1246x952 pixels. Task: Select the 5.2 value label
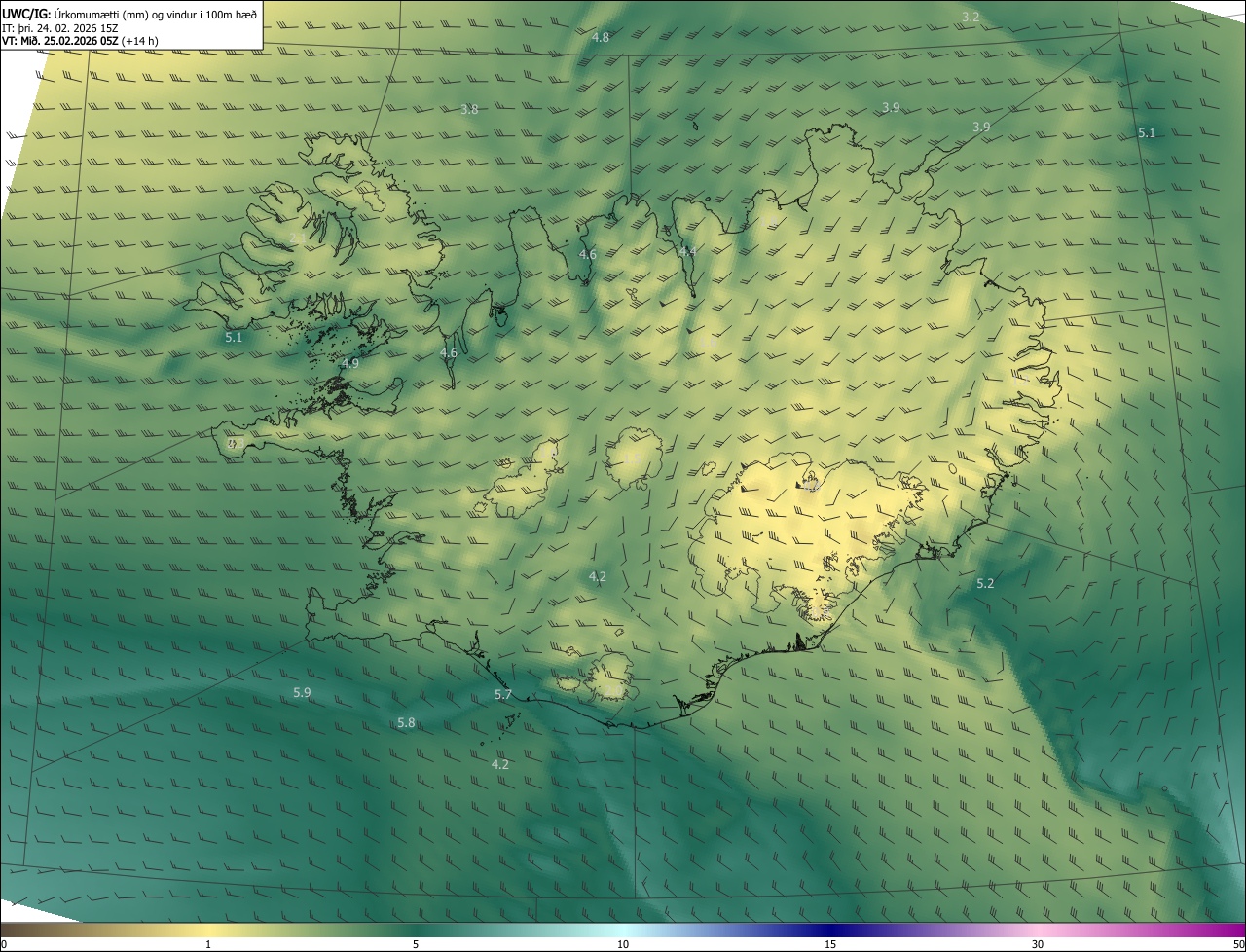(x=985, y=583)
